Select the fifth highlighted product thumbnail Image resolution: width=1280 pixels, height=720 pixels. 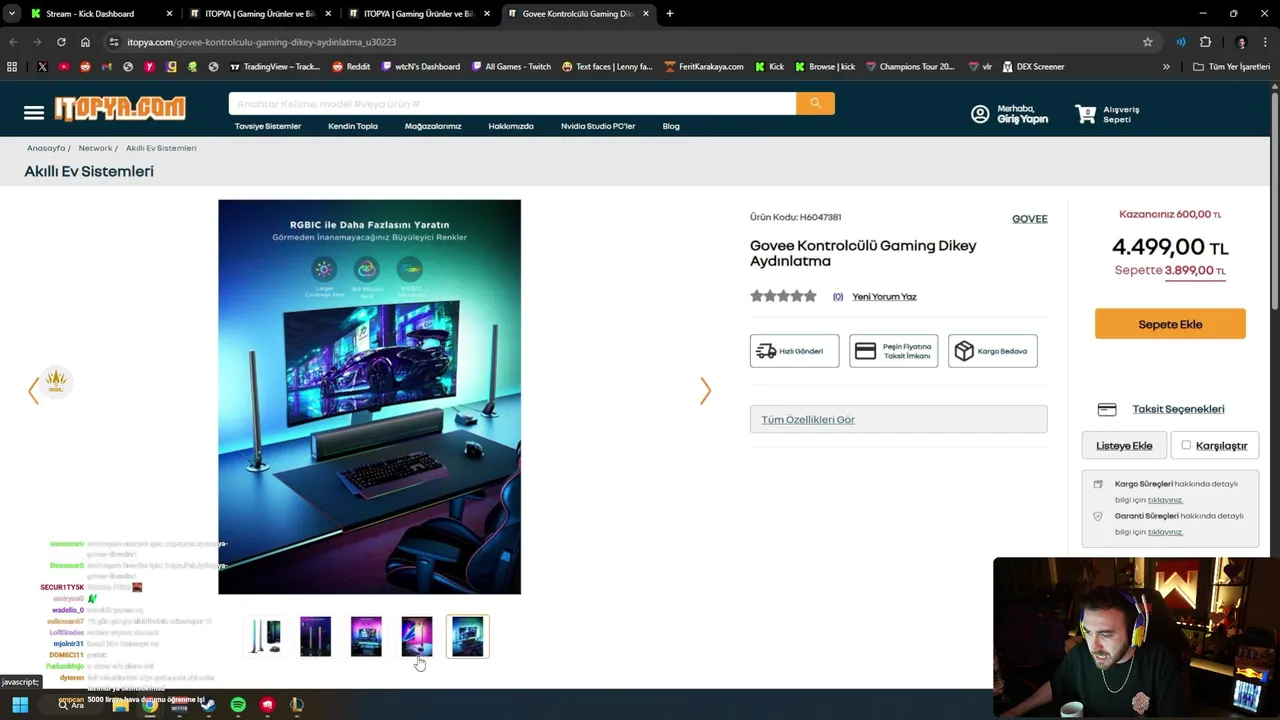click(467, 637)
